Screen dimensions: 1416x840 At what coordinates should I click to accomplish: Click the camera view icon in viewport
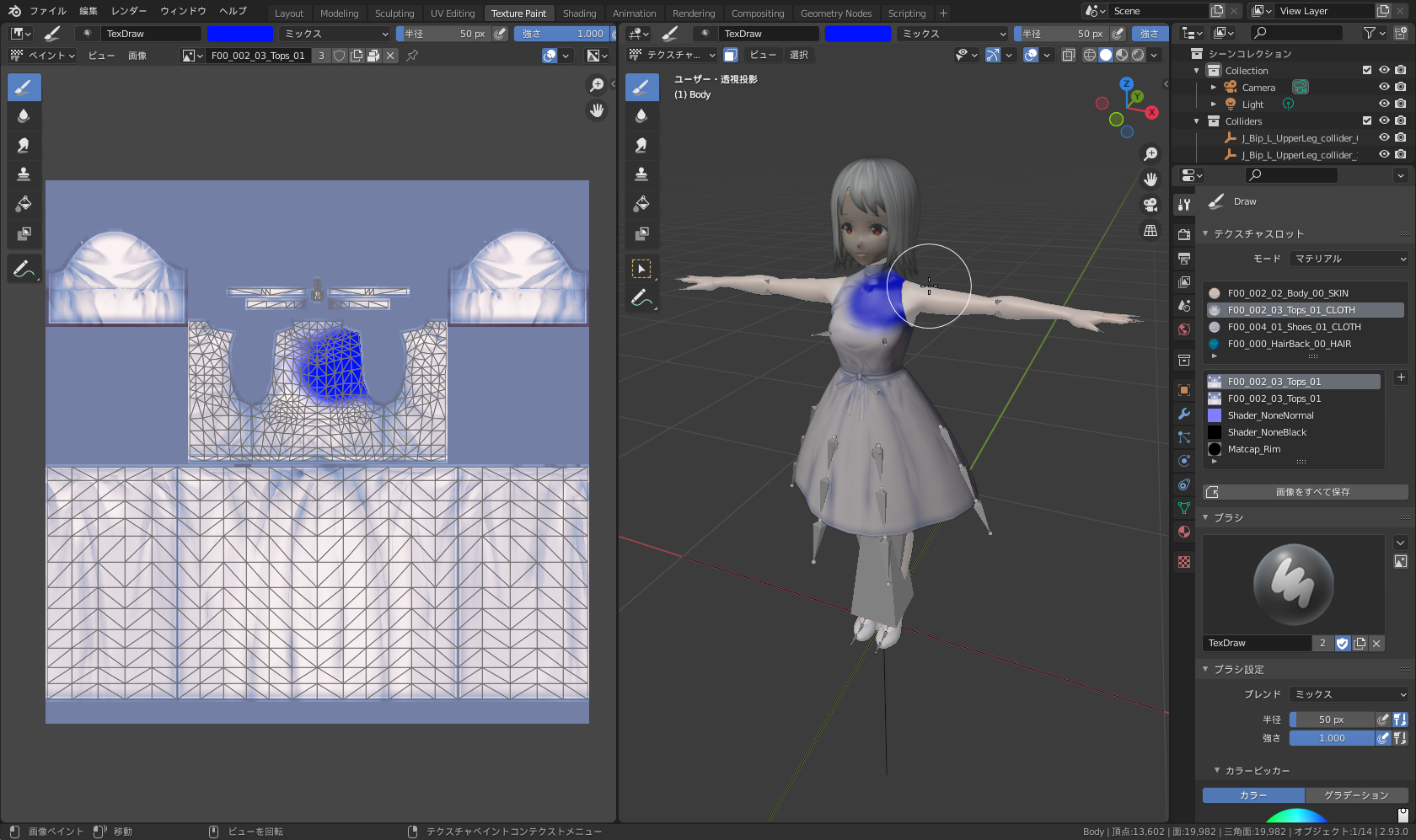pyautogui.click(x=1150, y=205)
